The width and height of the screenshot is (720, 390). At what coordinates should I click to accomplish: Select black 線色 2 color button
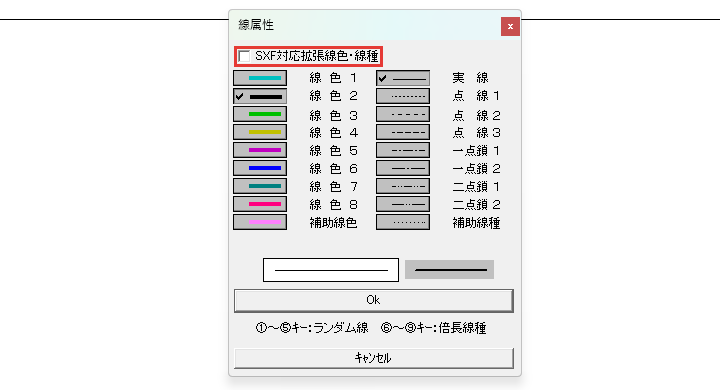pyautogui.click(x=260, y=96)
